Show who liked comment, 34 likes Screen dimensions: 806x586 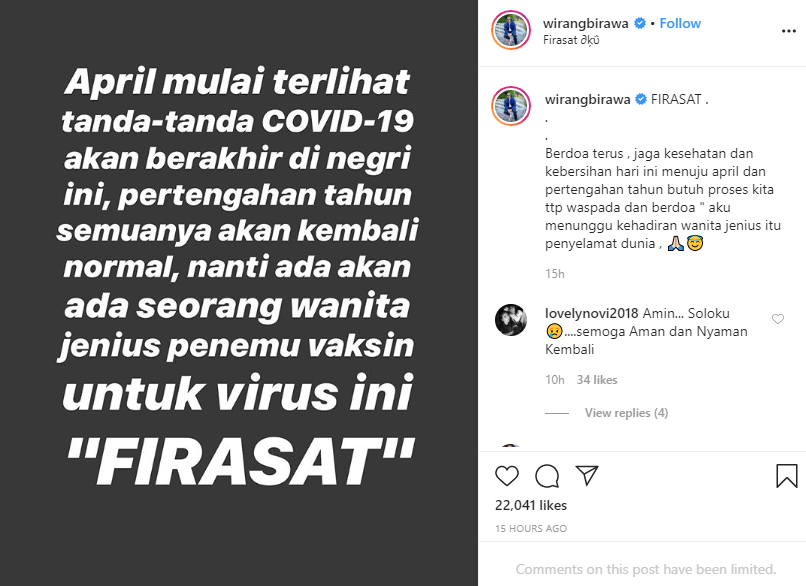click(x=597, y=380)
